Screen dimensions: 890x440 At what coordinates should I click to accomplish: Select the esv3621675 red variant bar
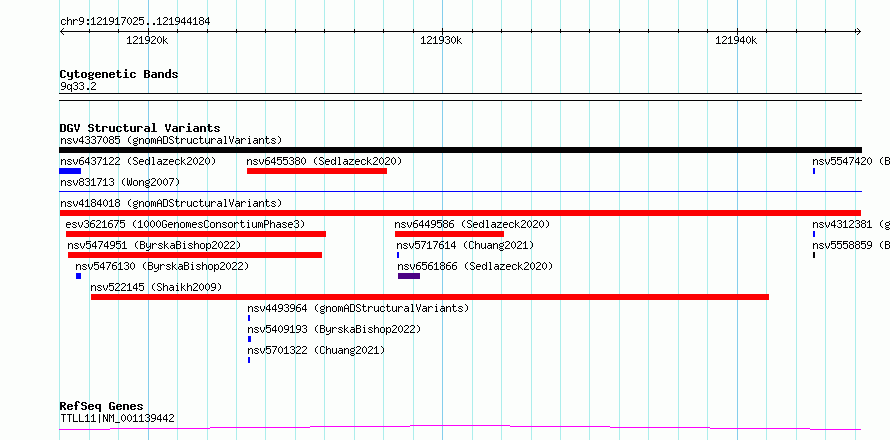click(x=196, y=234)
